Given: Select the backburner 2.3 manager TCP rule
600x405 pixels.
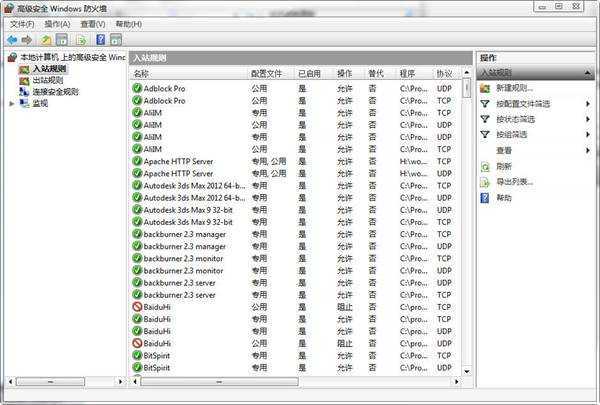Looking at the screenshot, I should tap(184, 234).
